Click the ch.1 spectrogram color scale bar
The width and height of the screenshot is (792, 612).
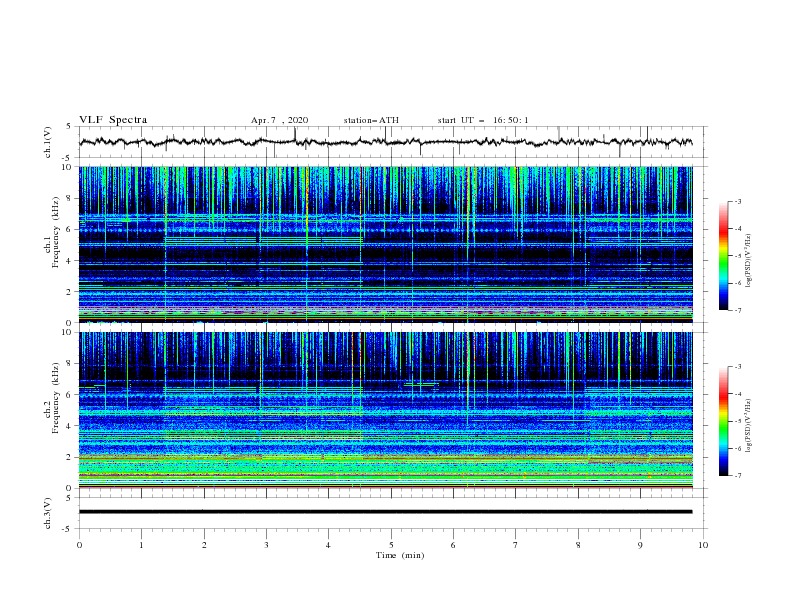[x=723, y=256]
